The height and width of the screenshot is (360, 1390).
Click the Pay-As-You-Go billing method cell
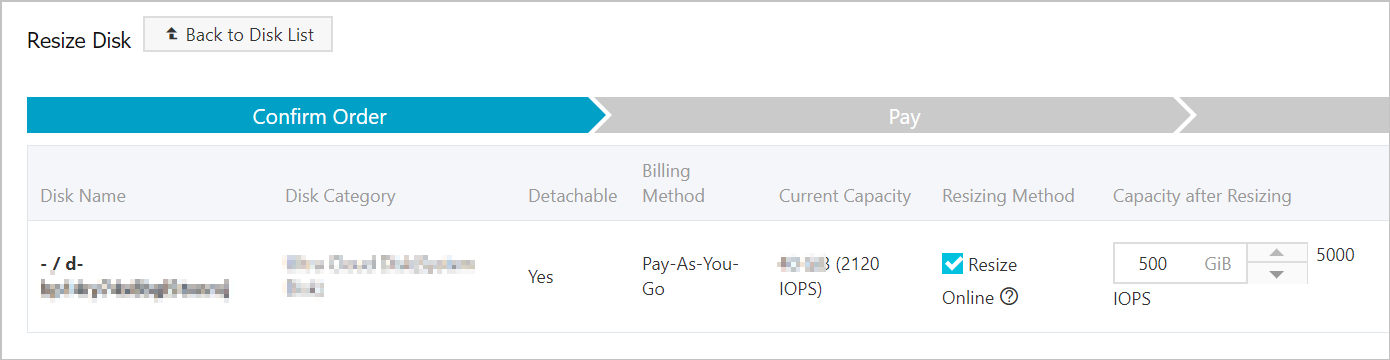690,276
